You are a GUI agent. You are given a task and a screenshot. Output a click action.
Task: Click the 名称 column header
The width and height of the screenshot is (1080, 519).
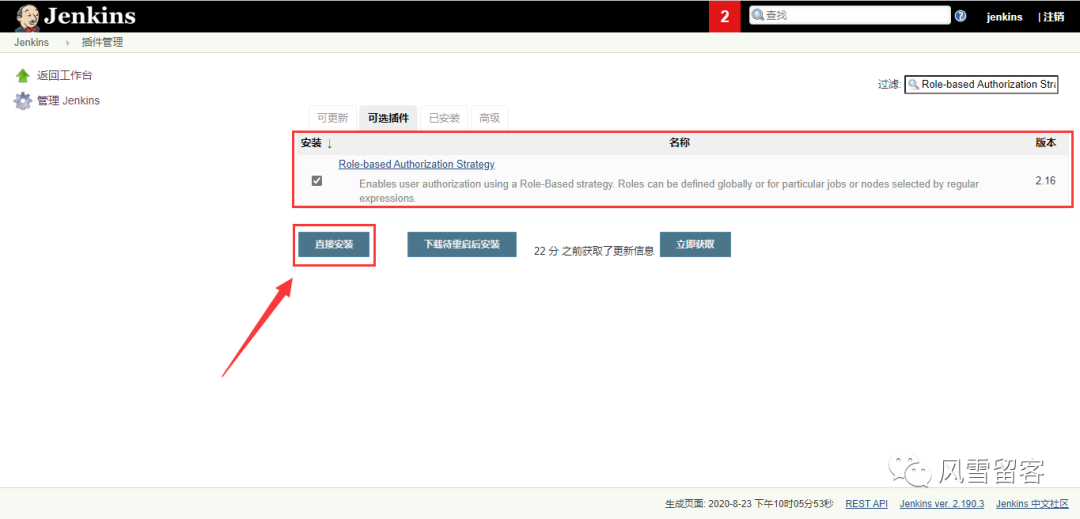point(679,143)
